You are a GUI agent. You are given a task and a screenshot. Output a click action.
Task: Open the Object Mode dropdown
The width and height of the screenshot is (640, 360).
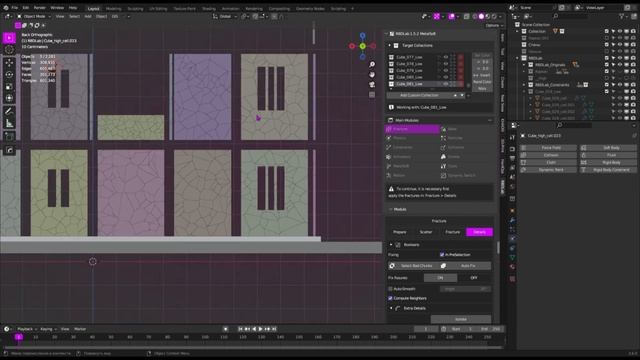[34, 17]
